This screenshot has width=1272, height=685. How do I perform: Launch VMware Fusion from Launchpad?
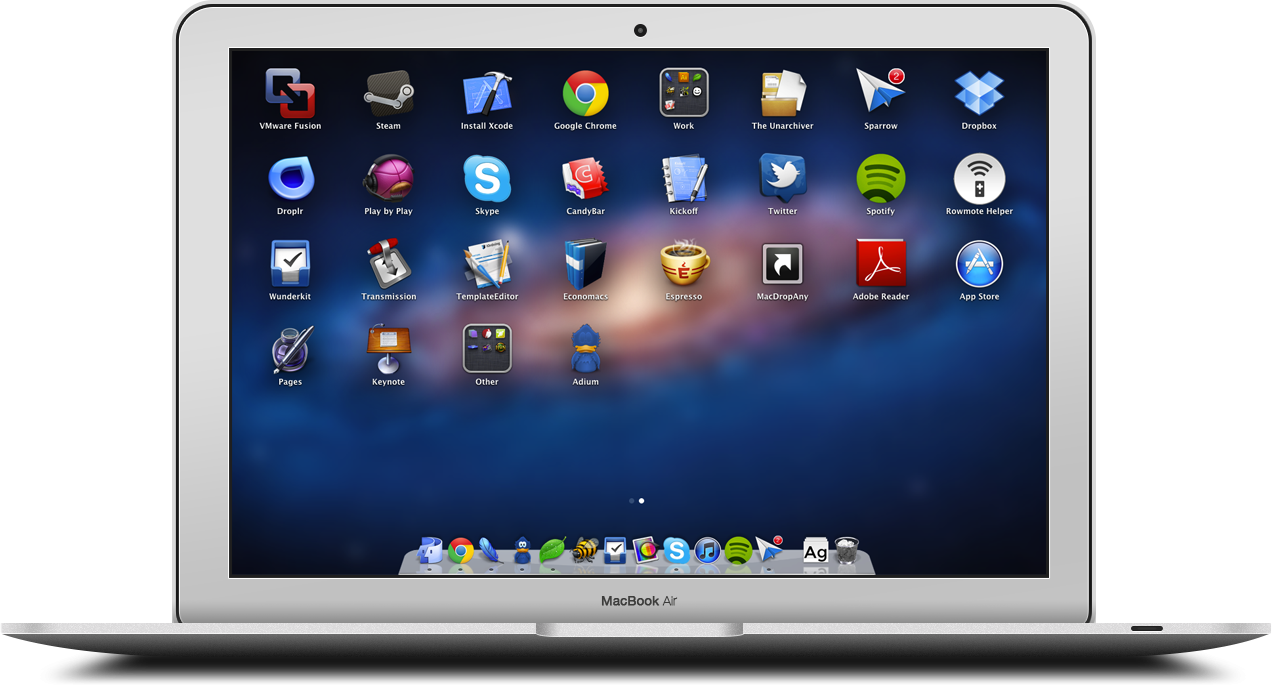(290, 94)
